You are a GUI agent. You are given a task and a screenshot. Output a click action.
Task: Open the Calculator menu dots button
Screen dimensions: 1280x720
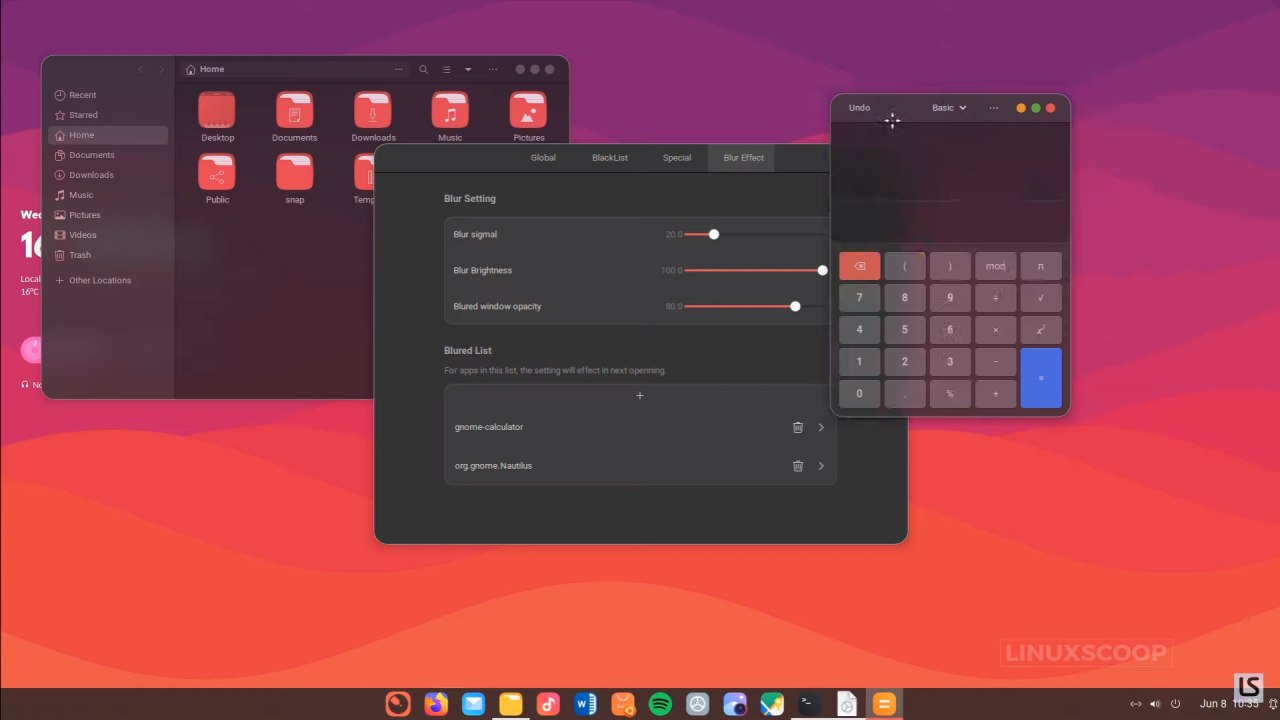point(993,108)
